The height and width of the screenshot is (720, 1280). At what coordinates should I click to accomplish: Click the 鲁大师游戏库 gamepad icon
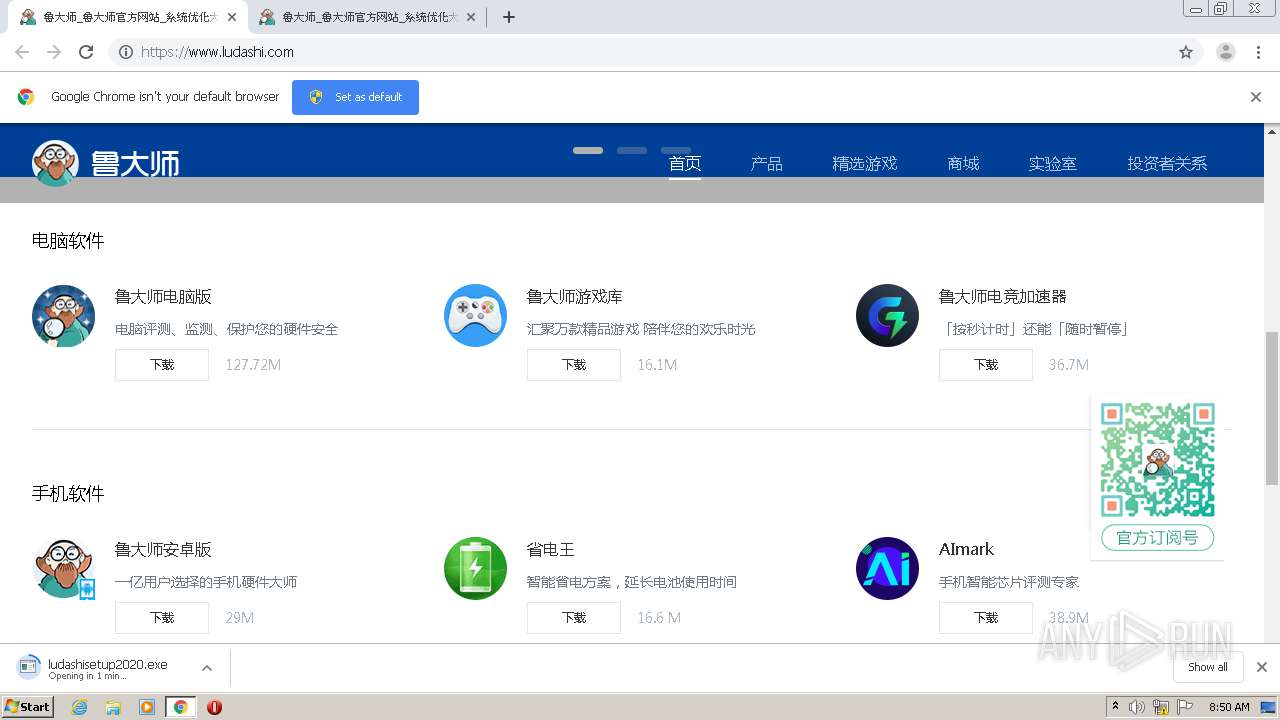[x=475, y=316]
